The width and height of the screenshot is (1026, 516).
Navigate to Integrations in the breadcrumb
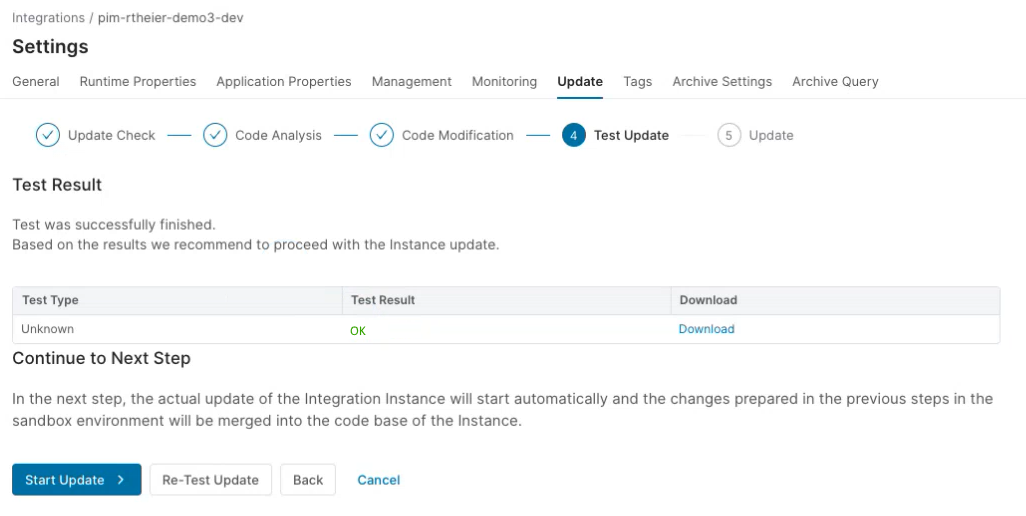click(x=48, y=18)
